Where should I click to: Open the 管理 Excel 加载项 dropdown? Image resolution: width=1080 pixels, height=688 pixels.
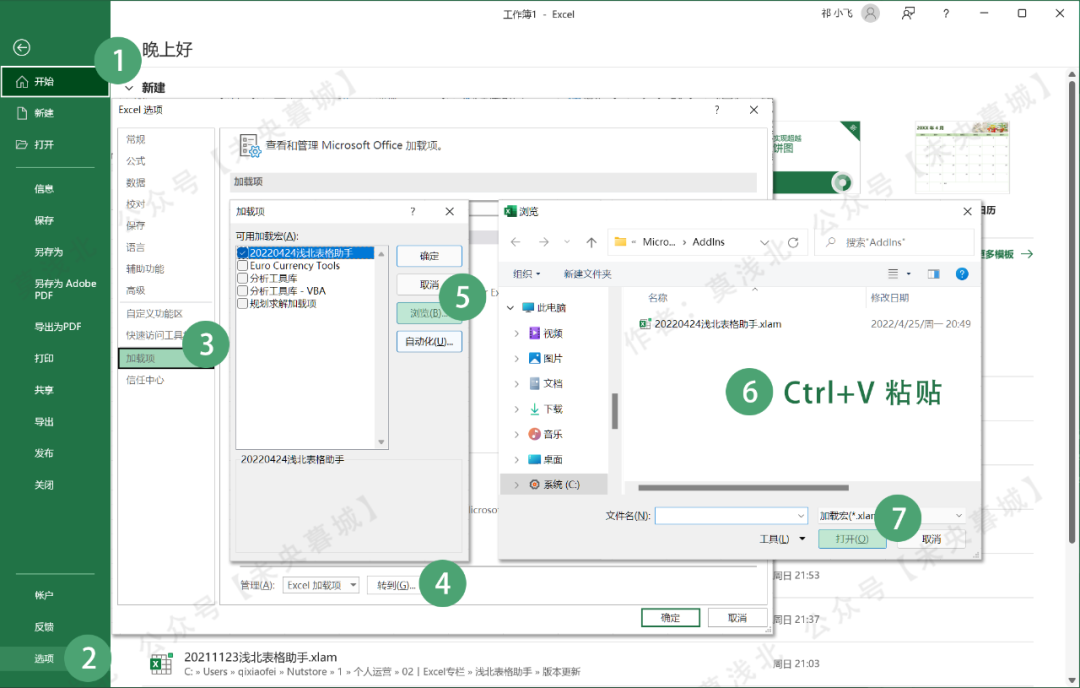321,585
